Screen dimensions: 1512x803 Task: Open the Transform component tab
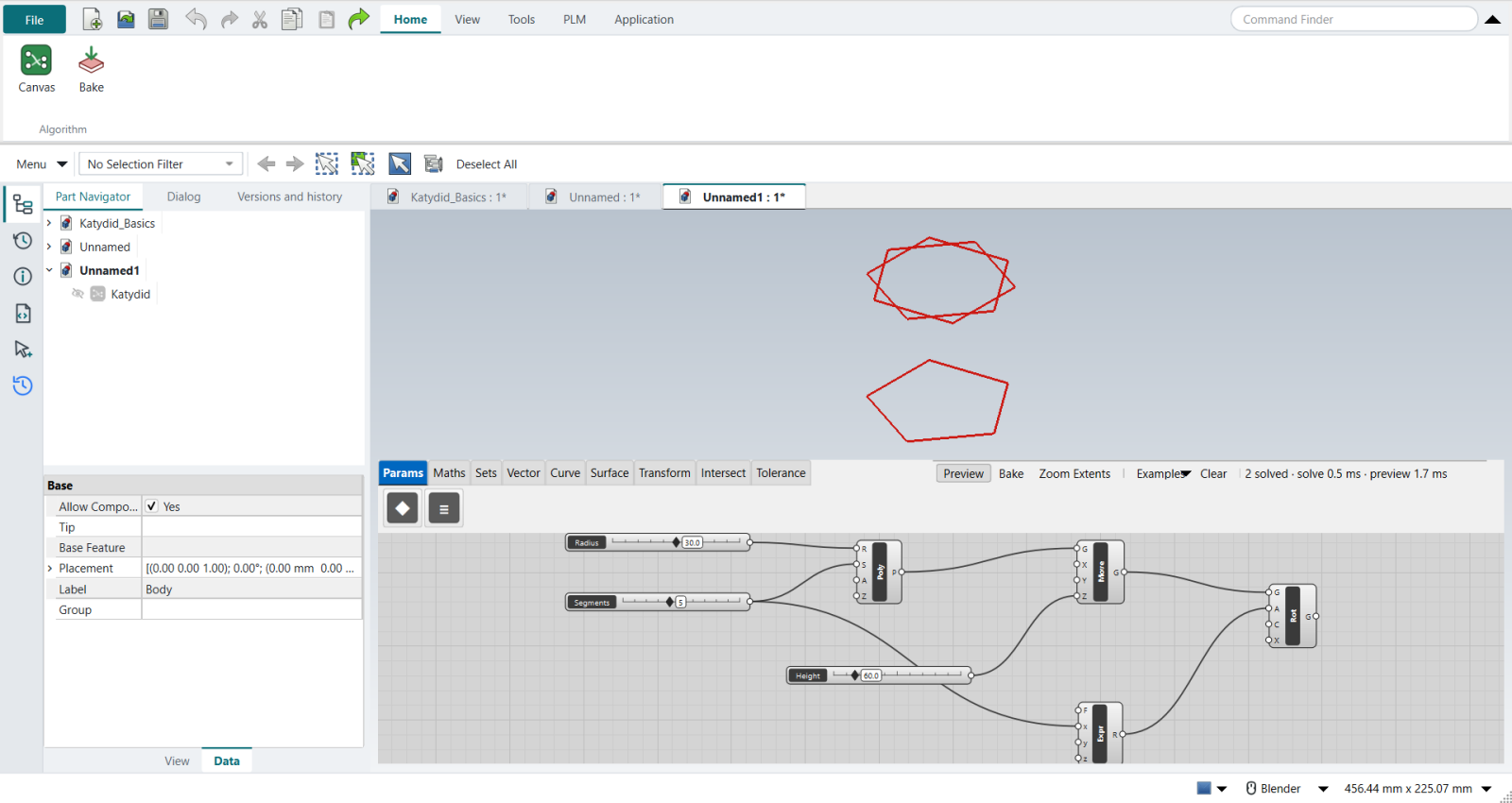(x=664, y=473)
